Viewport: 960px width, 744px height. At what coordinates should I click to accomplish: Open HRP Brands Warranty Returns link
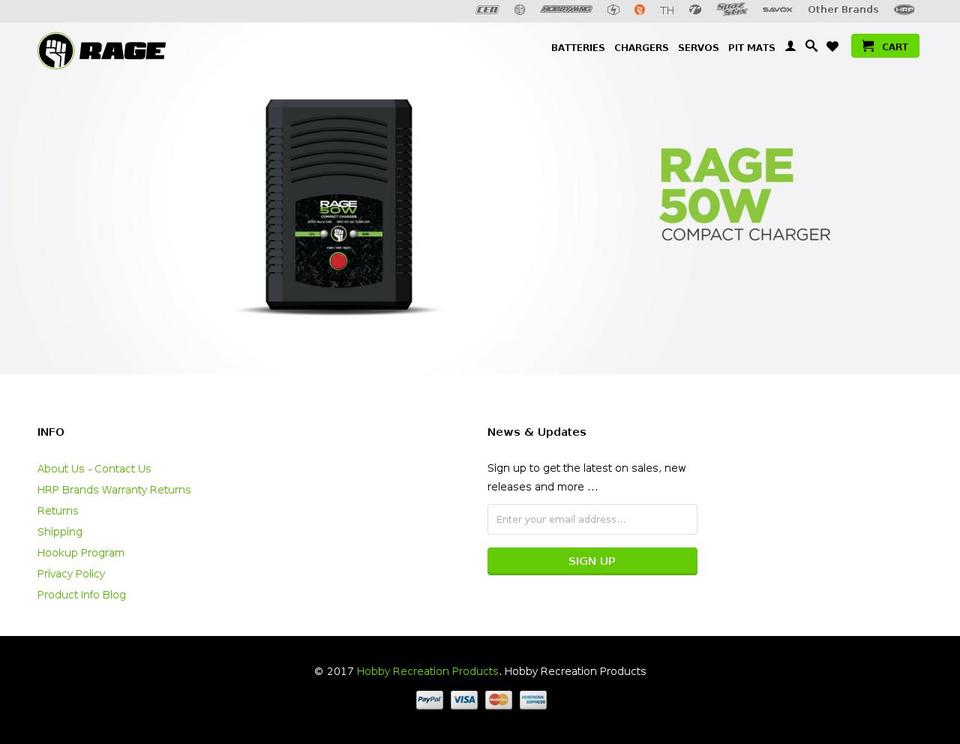tap(114, 489)
